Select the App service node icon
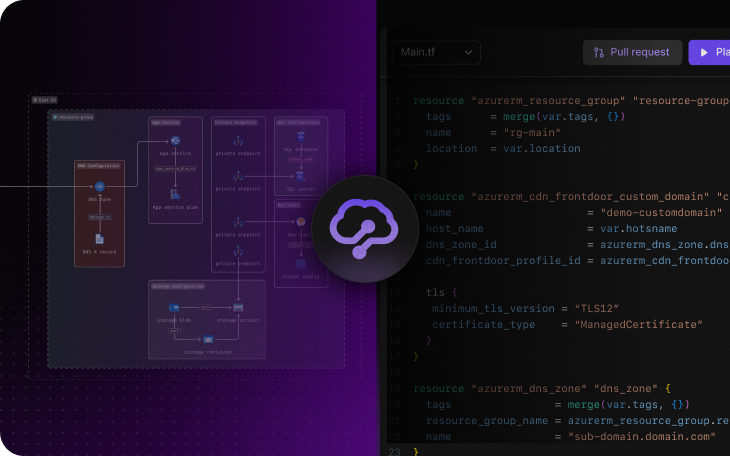The width and height of the screenshot is (730, 456). [x=176, y=141]
